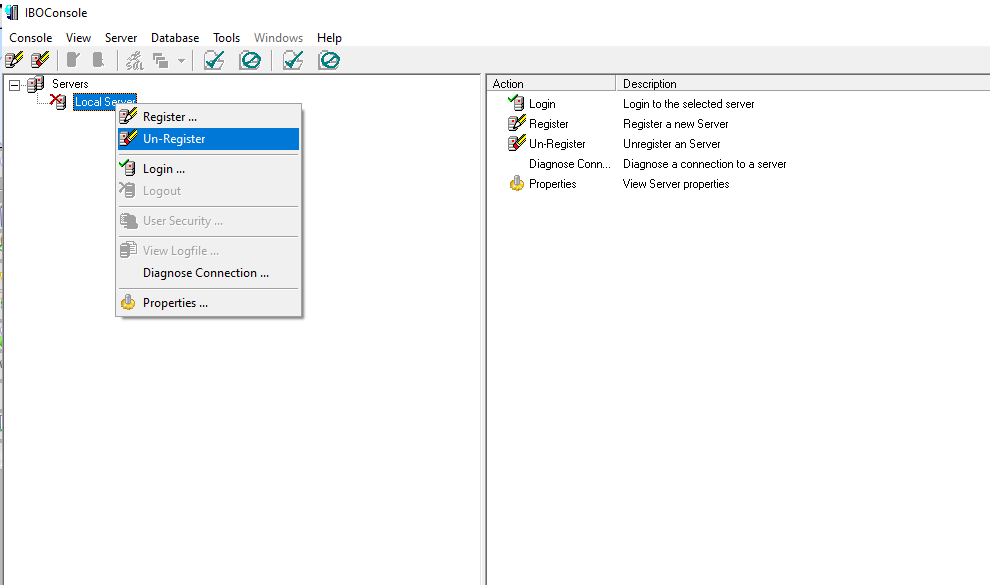Click the Servers root node icon
The image size is (990, 585).
click(36, 84)
